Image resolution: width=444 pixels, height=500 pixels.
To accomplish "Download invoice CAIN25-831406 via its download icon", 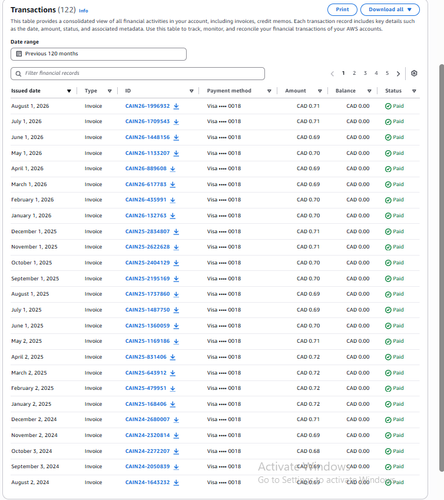I will pyautogui.click(x=173, y=357).
